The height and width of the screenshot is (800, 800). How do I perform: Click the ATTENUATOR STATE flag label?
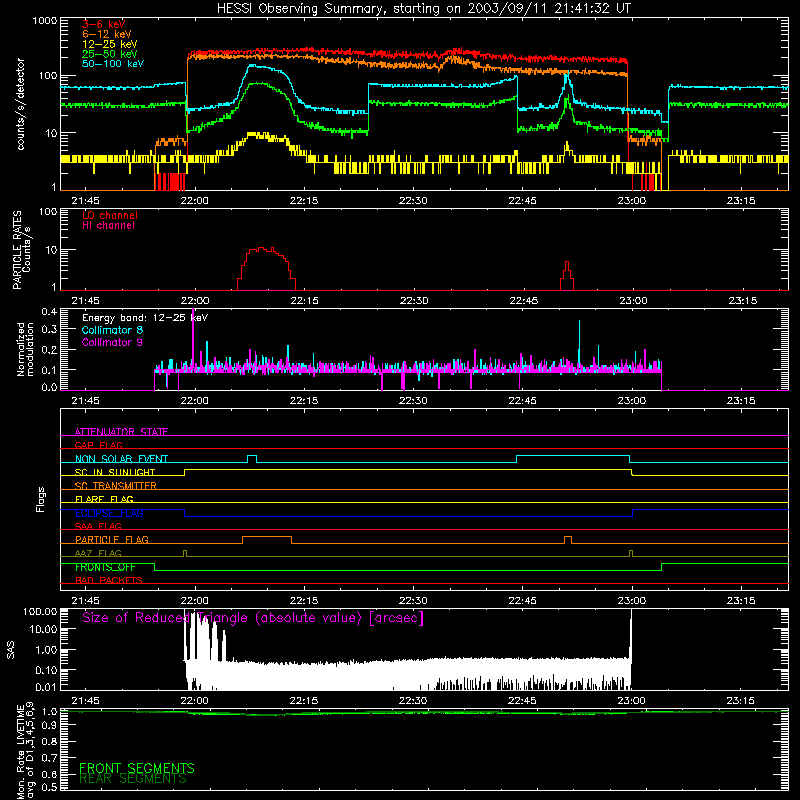click(x=121, y=432)
